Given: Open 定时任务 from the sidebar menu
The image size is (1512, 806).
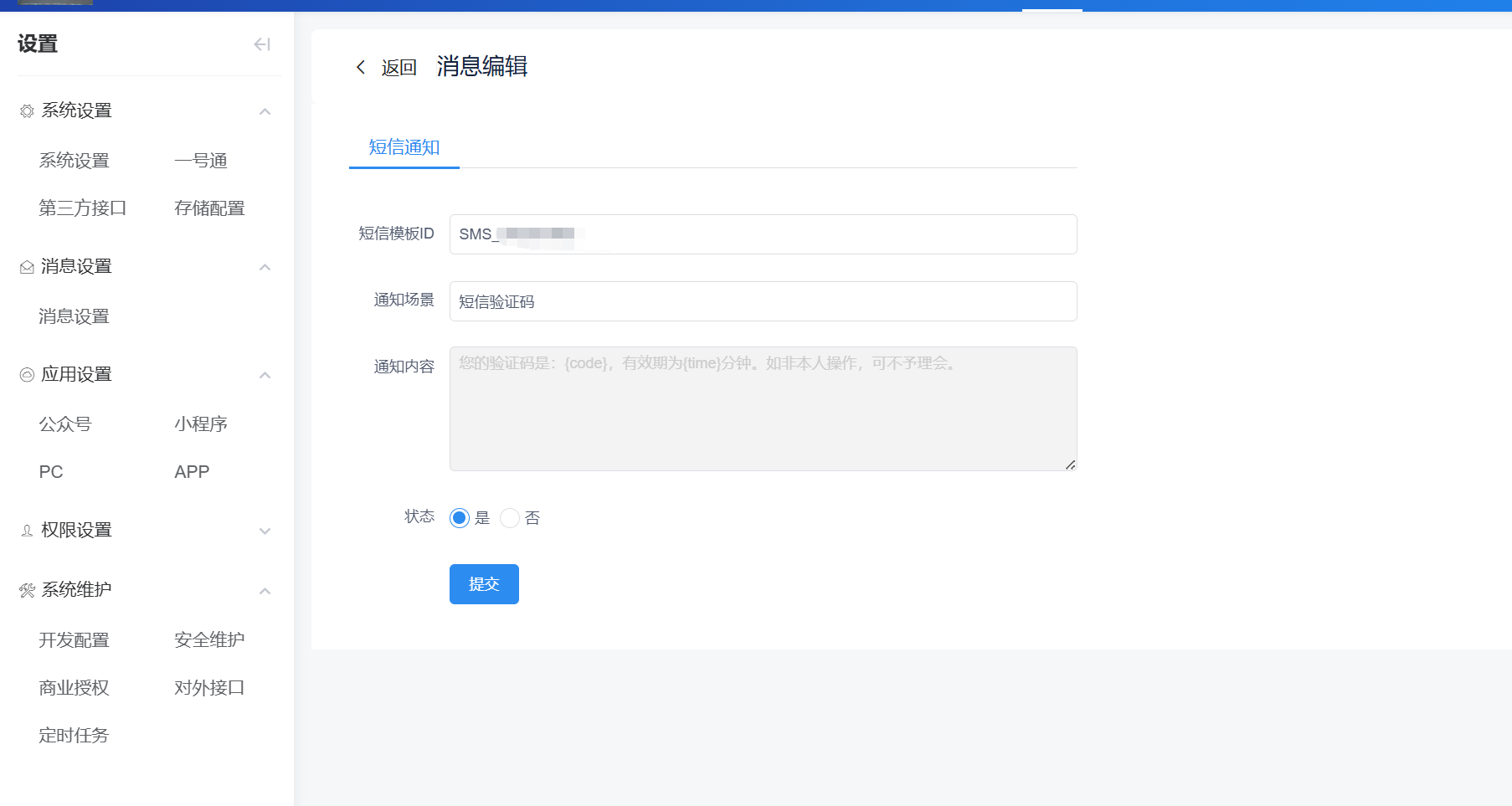Looking at the screenshot, I should click(74, 735).
